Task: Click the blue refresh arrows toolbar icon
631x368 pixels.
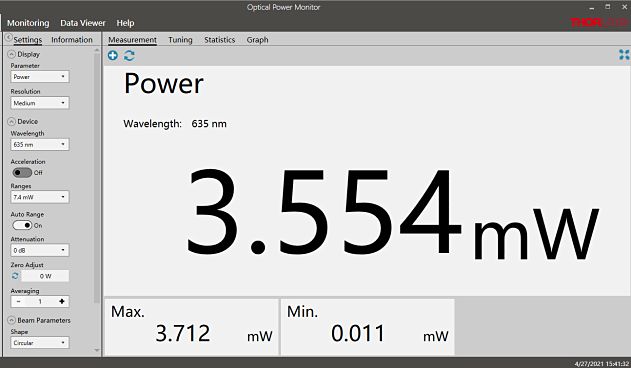Action: [129, 56]
